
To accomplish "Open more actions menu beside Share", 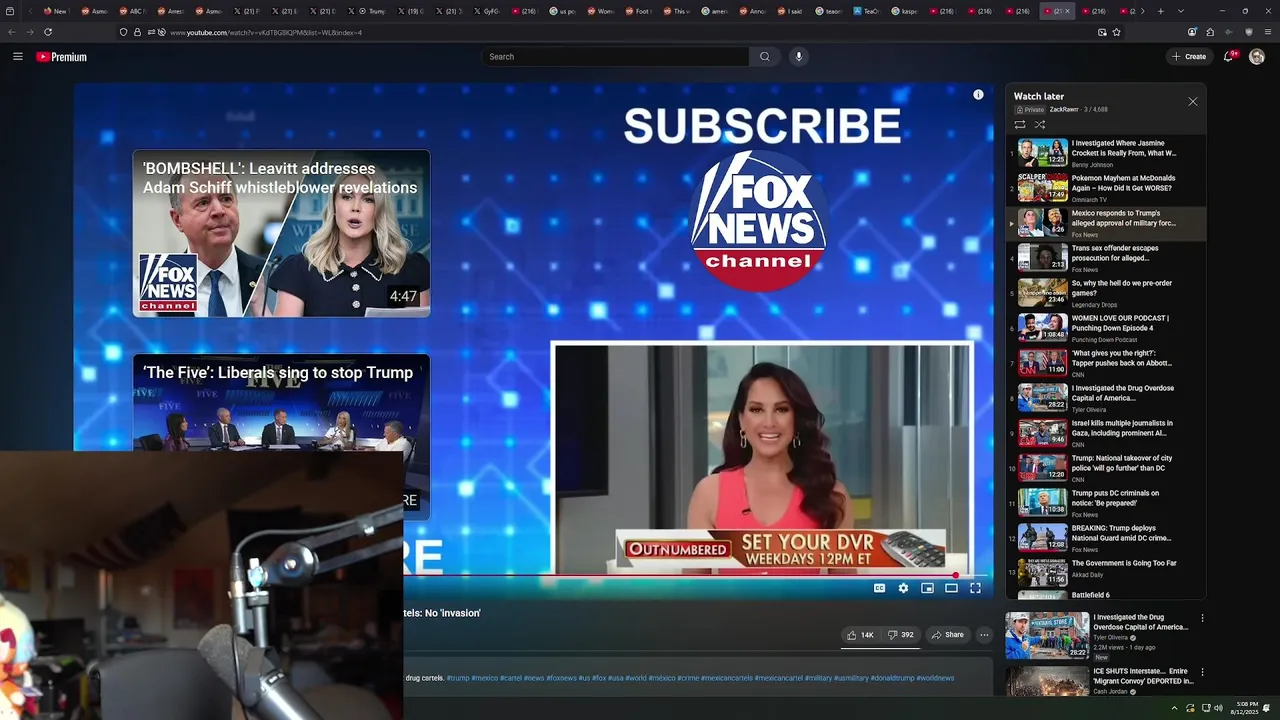I will [x=984, y=635].
